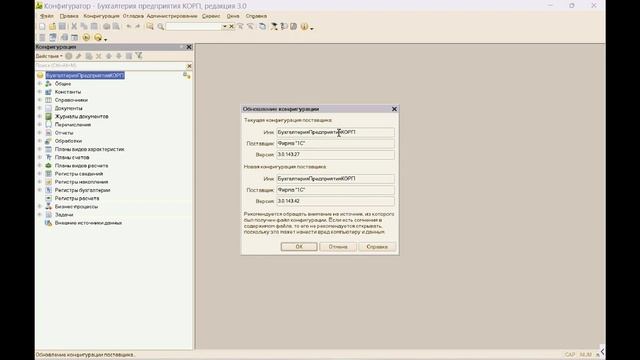
Task: Click the Undo arrow icon
Action: click(129, 27)
